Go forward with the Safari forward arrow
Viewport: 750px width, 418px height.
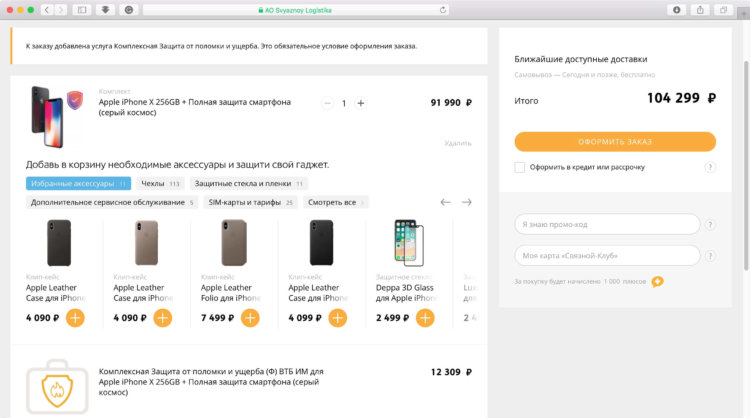(x=60, y=10)
